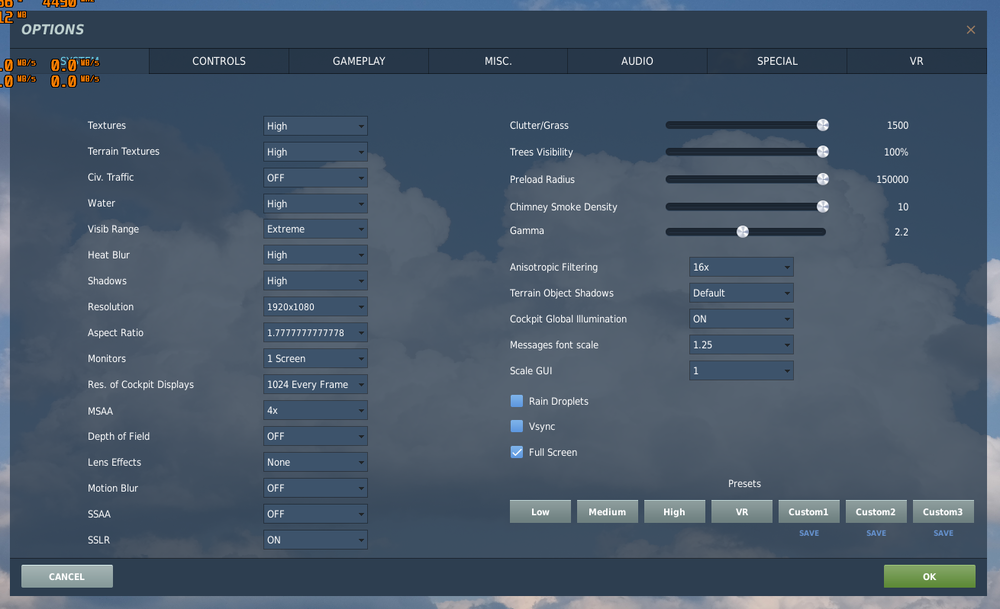Screen dimensions: 1000x609
Task: Open the Anisotropic Filtering dropdown
Action: 741,267
